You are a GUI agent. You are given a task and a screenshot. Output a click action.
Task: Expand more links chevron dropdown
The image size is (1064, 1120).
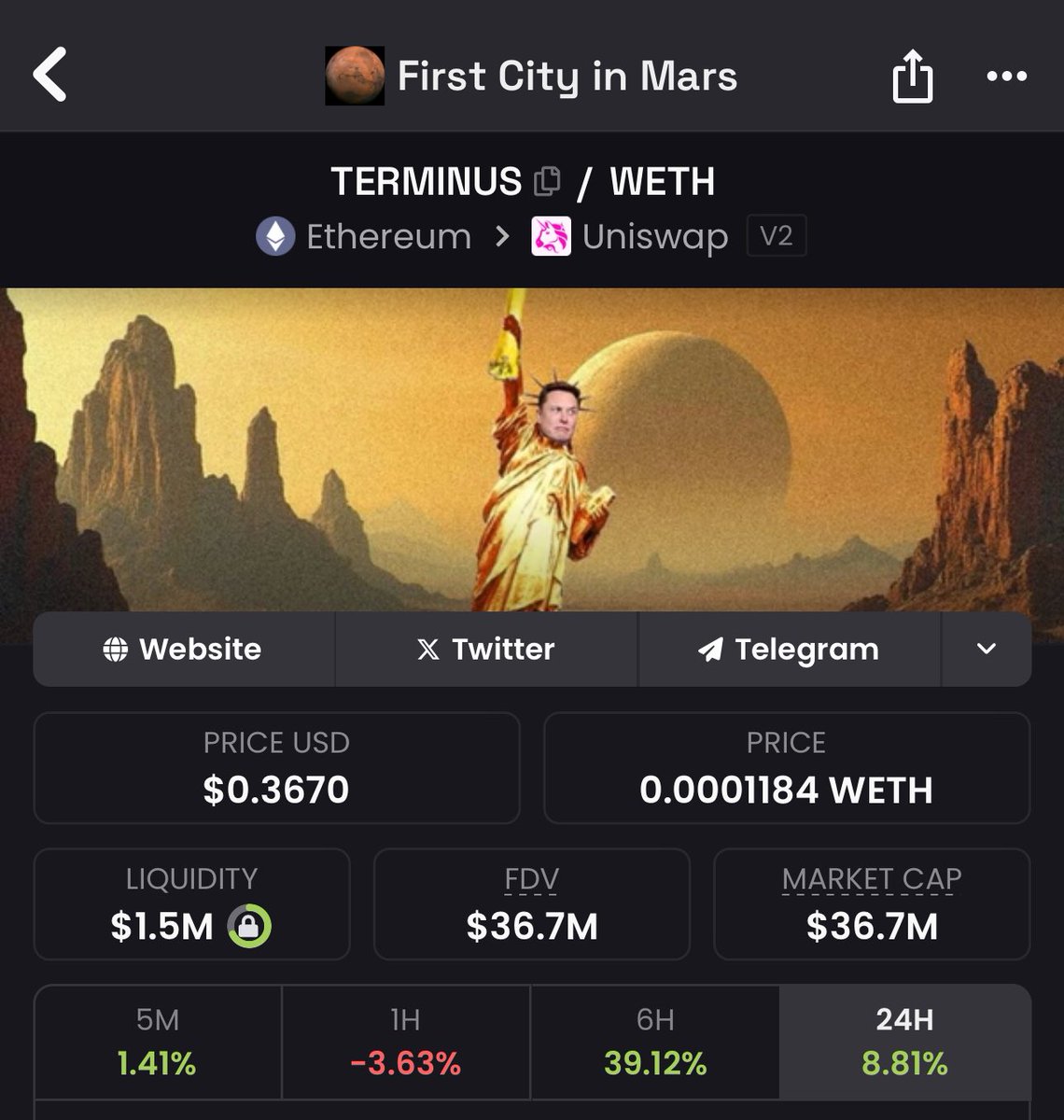(987, 649)
